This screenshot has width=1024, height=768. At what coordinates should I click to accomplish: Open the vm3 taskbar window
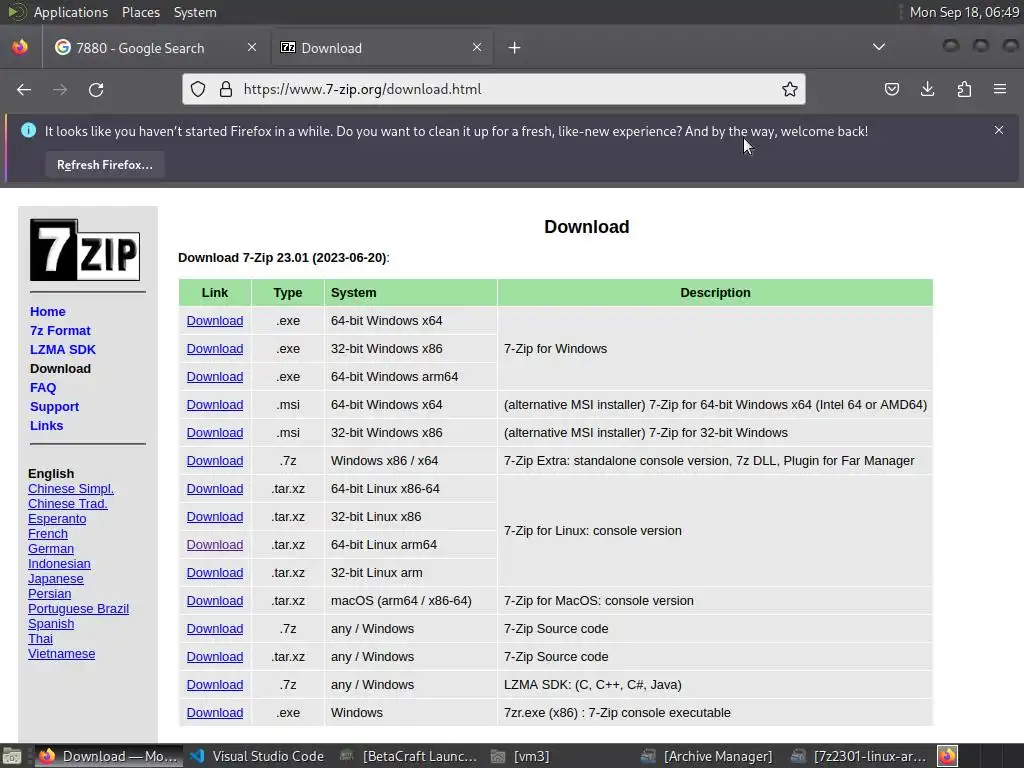(x=520, y=756)
